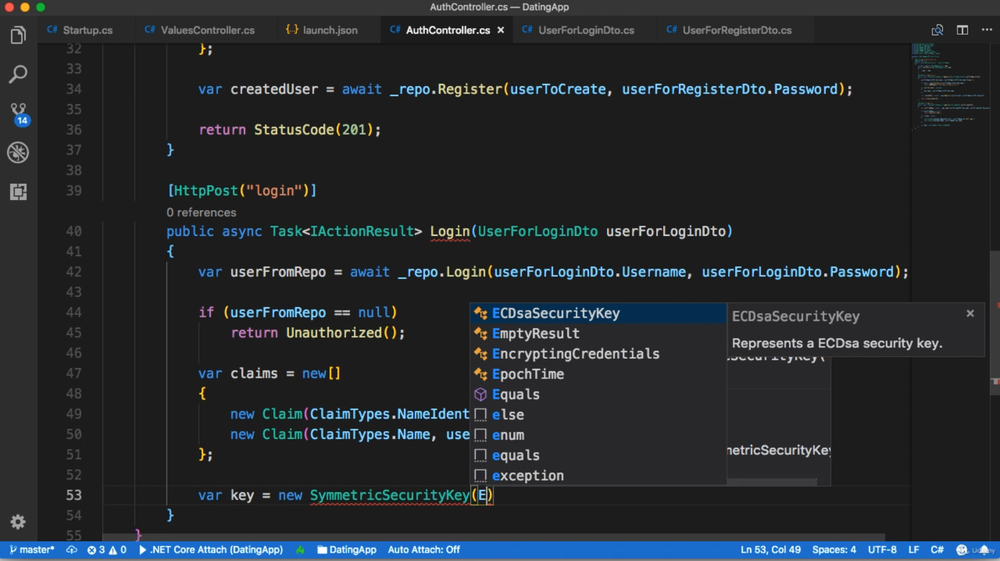The width and height of the screenshot is (1000, 561).
Task: Open the C# language mode picker
Action: 937,550
